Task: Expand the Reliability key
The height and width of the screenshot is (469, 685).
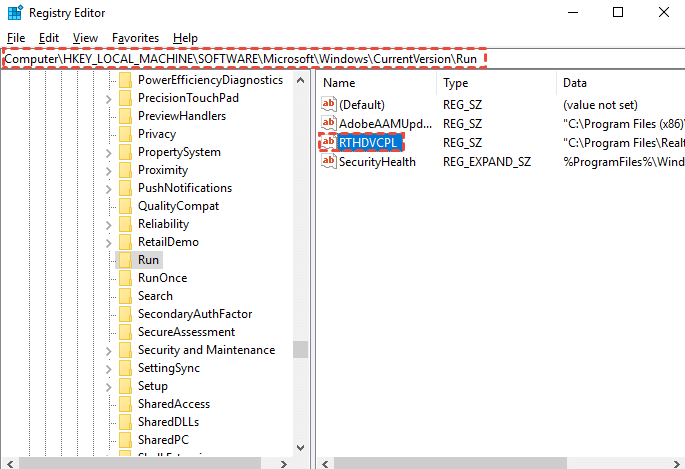Action: point(109,225)
